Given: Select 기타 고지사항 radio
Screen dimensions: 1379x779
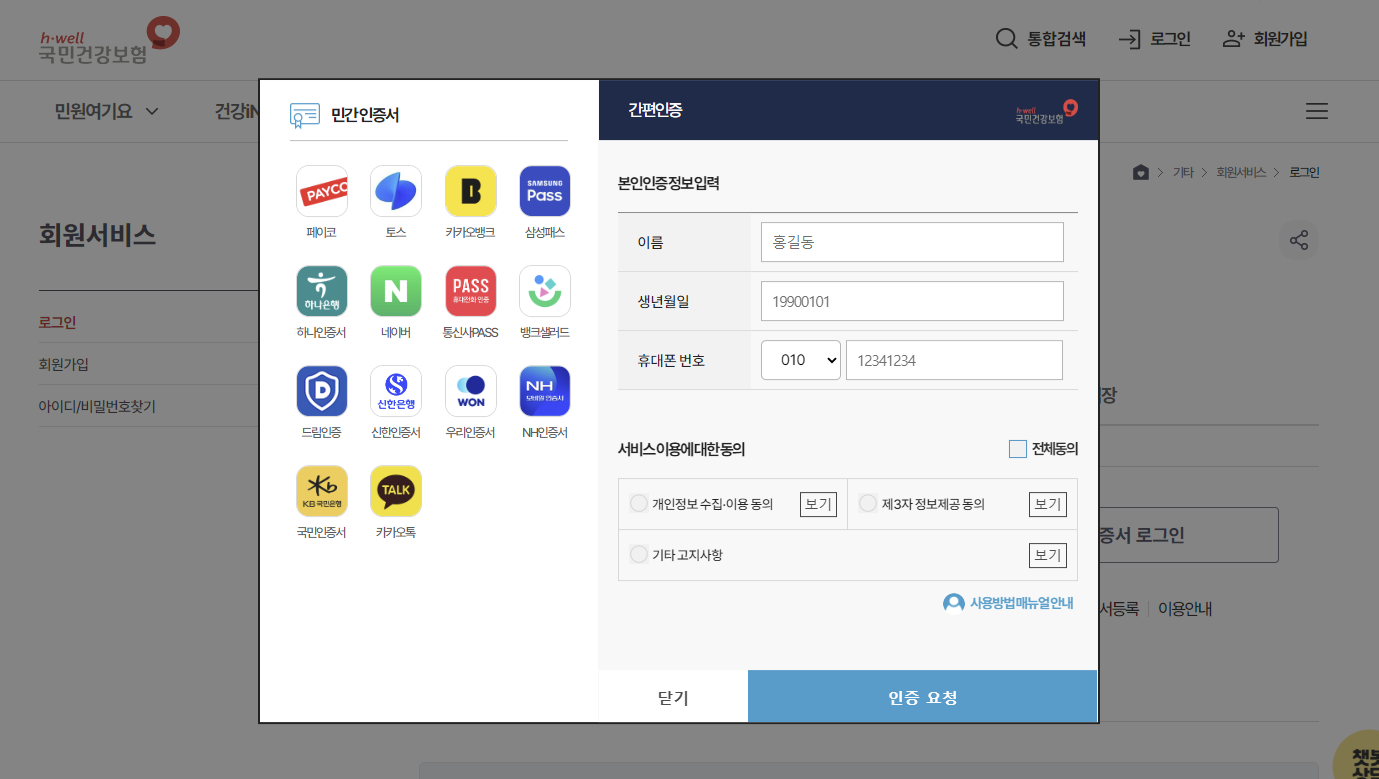Looking at the screenshot, I should point(639,554).
